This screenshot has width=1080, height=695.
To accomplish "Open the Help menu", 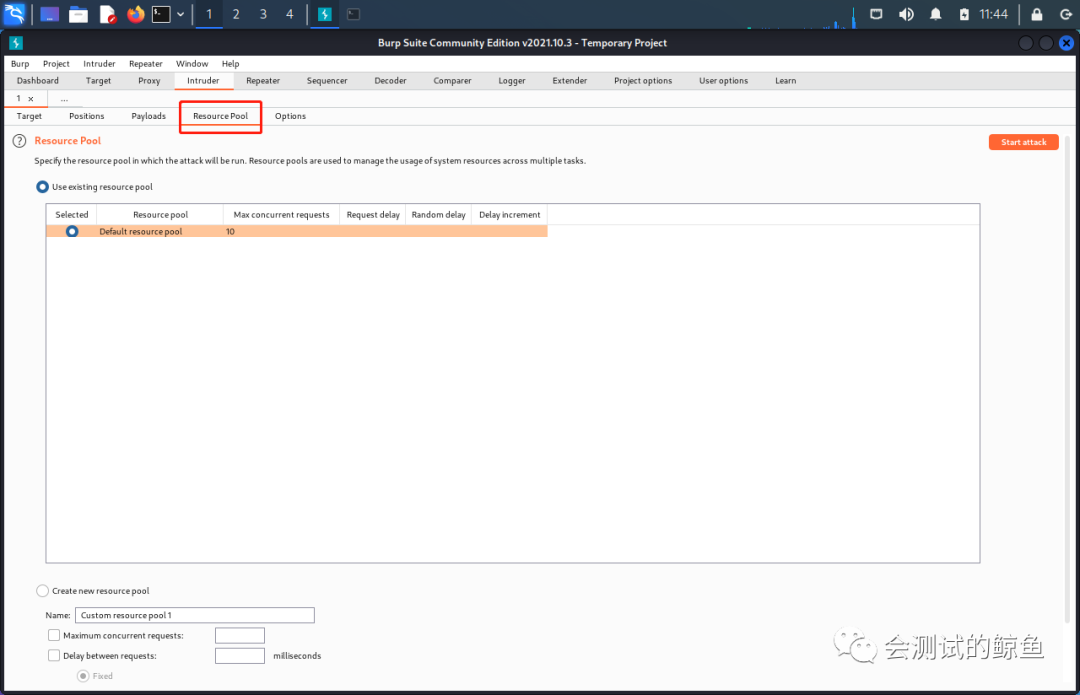I will [x=230, y=63].
